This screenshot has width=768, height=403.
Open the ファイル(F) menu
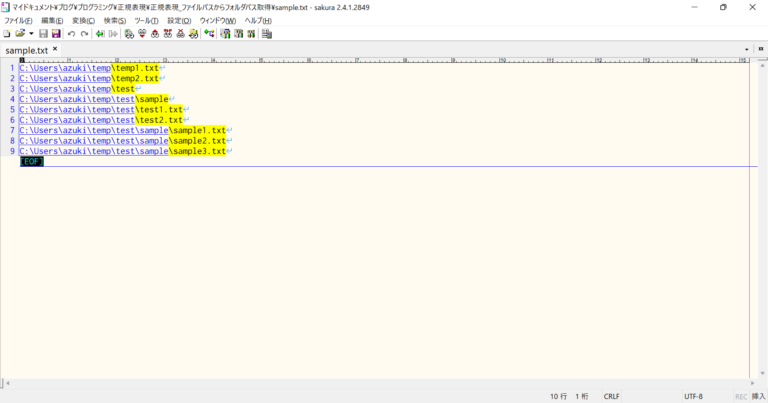(x=18, y=20)
